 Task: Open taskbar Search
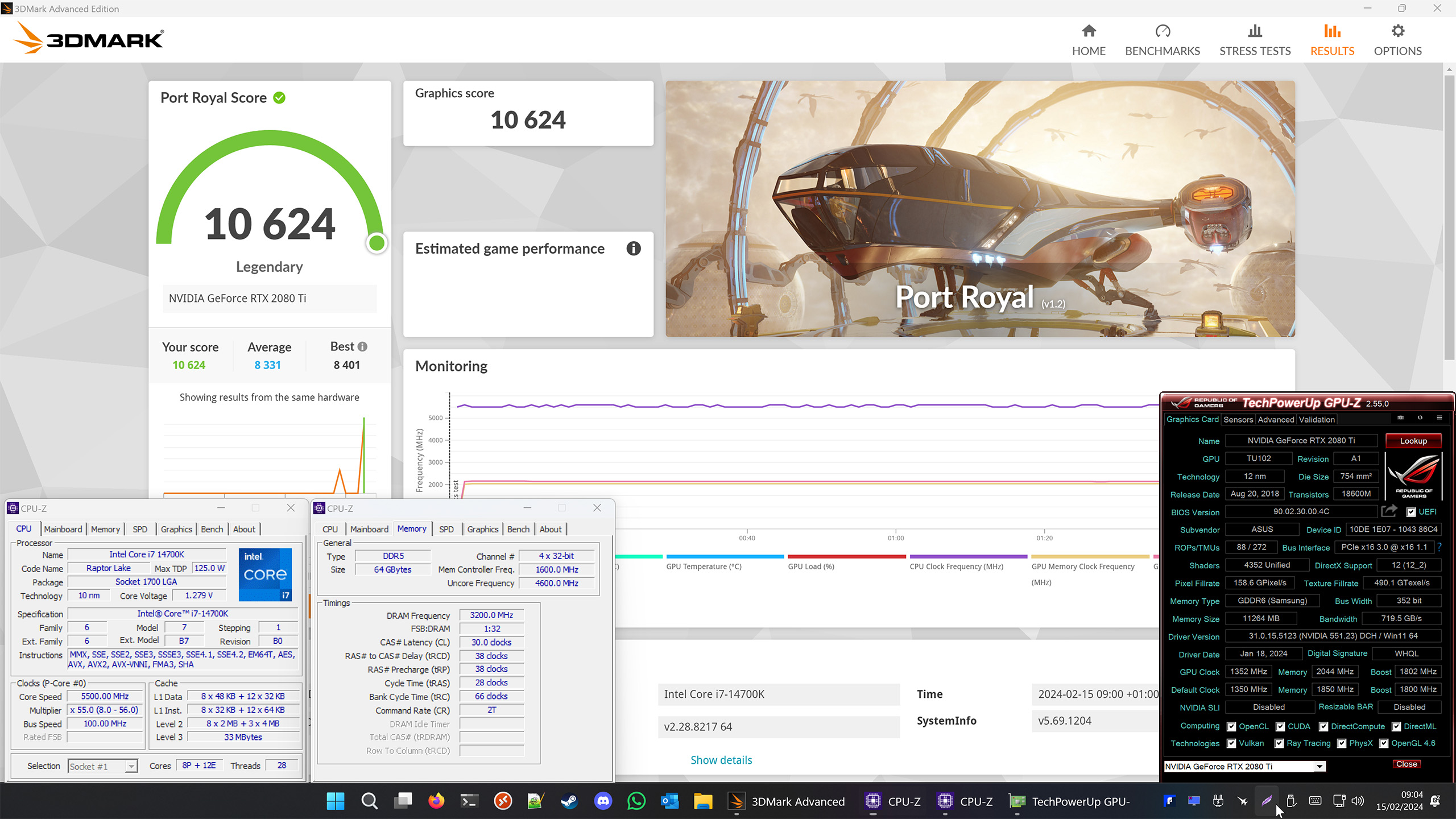(370, 801)
